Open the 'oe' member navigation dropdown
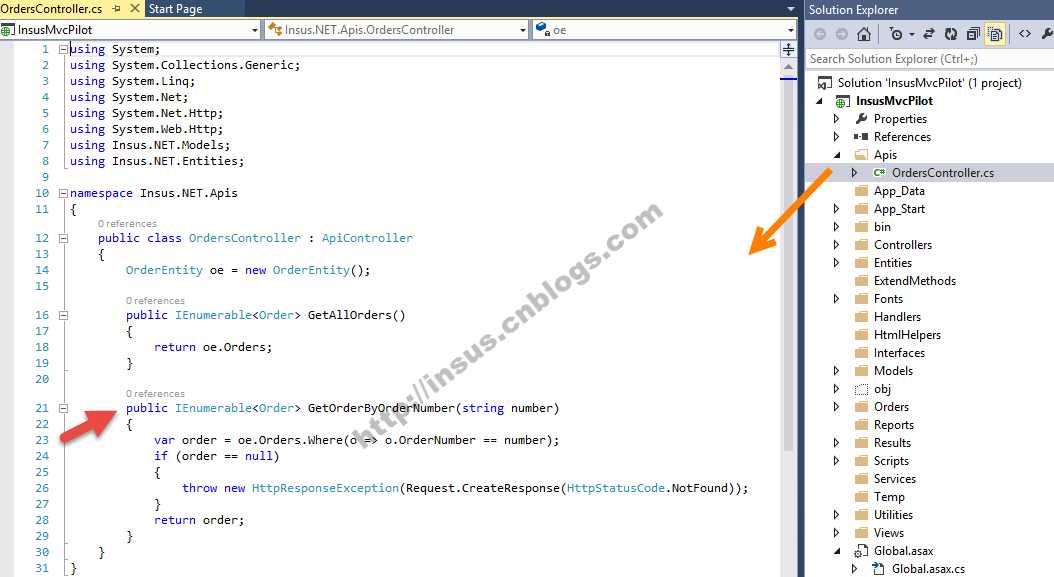This screenshot has height=577, width=1054. coord(790,30)
